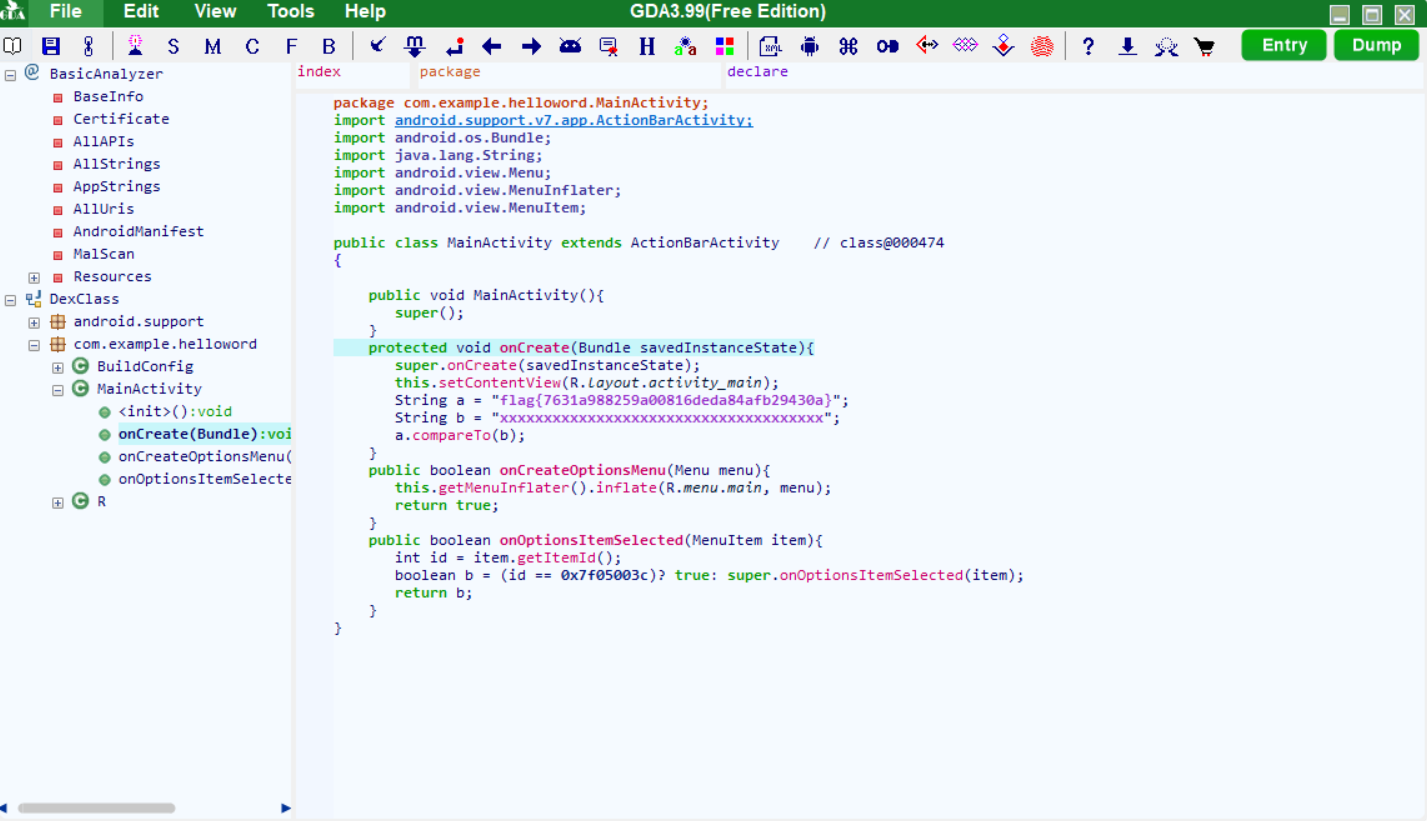Image resolution: width=1427 pixels, height=821 pixels.
Task: Select the AppStrings entry
Action: (116, 186)
